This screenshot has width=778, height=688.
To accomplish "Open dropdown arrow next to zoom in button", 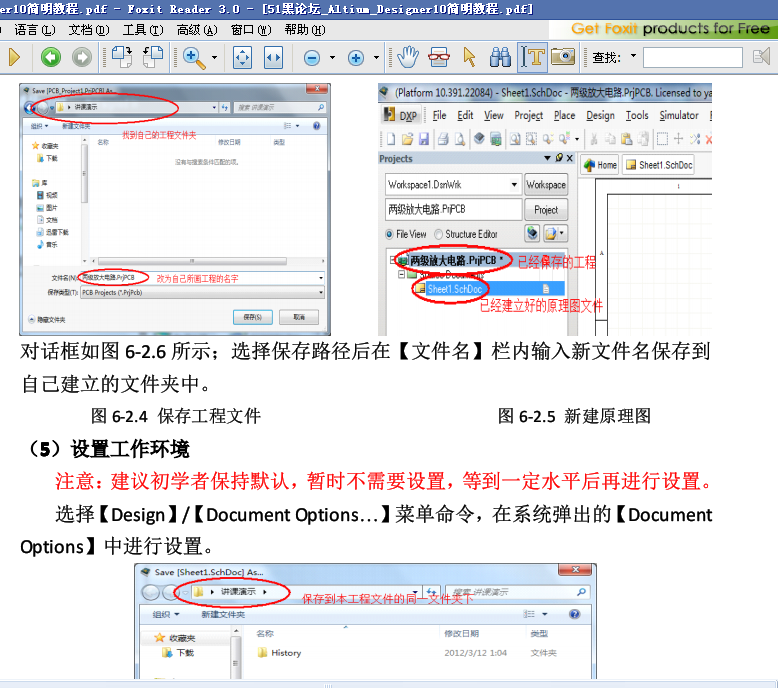I will point(376,58).
